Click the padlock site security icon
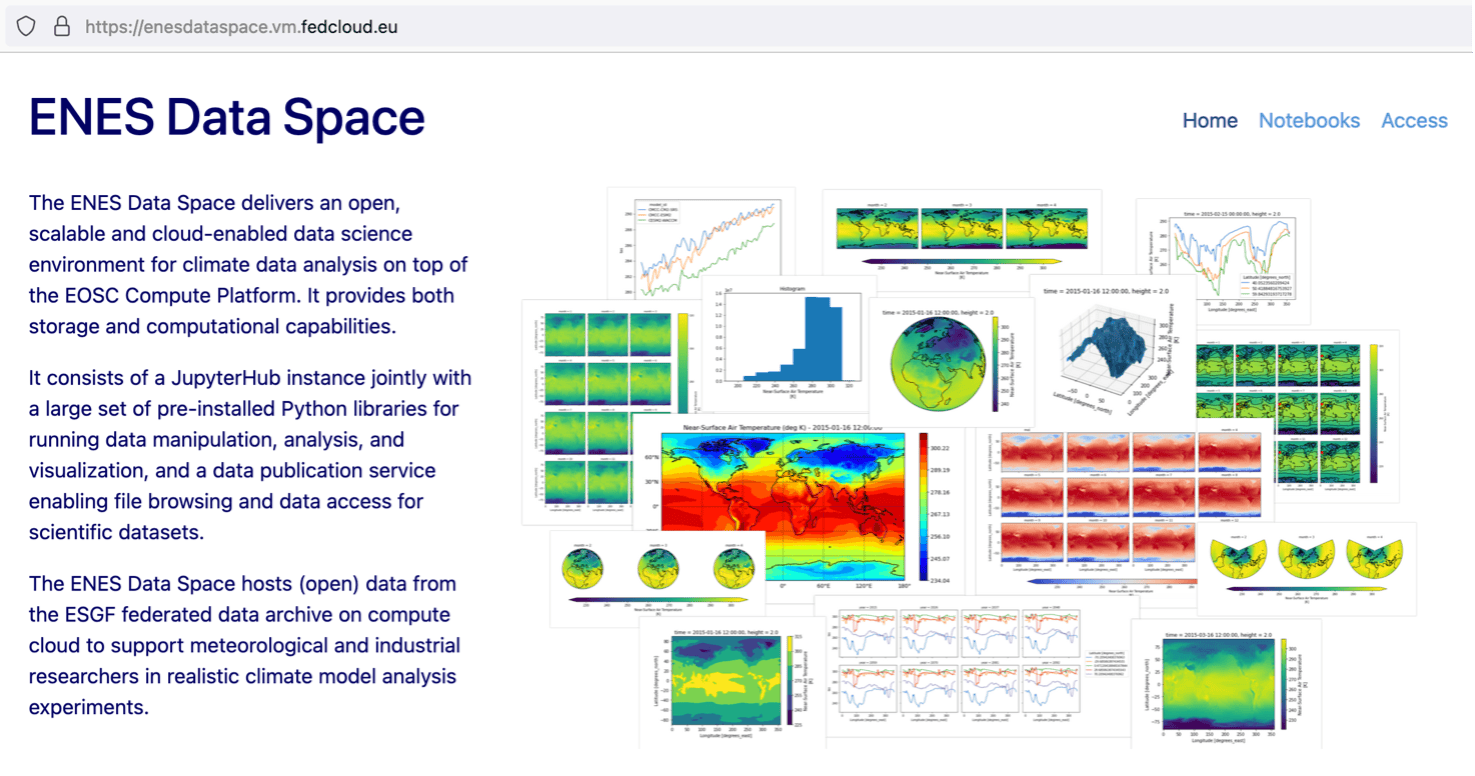This screenshot has height=776, width=1475. (x=62, y=27)
